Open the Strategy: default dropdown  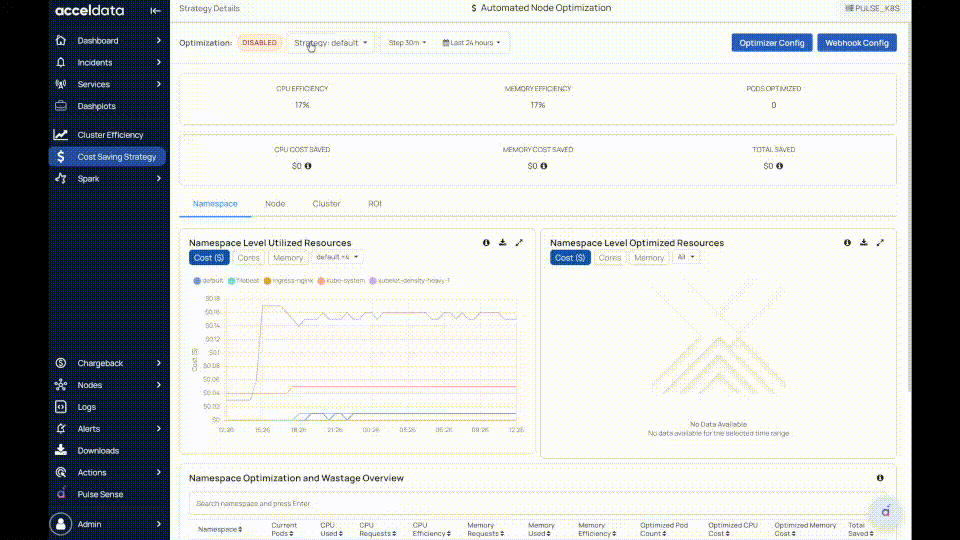[x=331, y=43]
